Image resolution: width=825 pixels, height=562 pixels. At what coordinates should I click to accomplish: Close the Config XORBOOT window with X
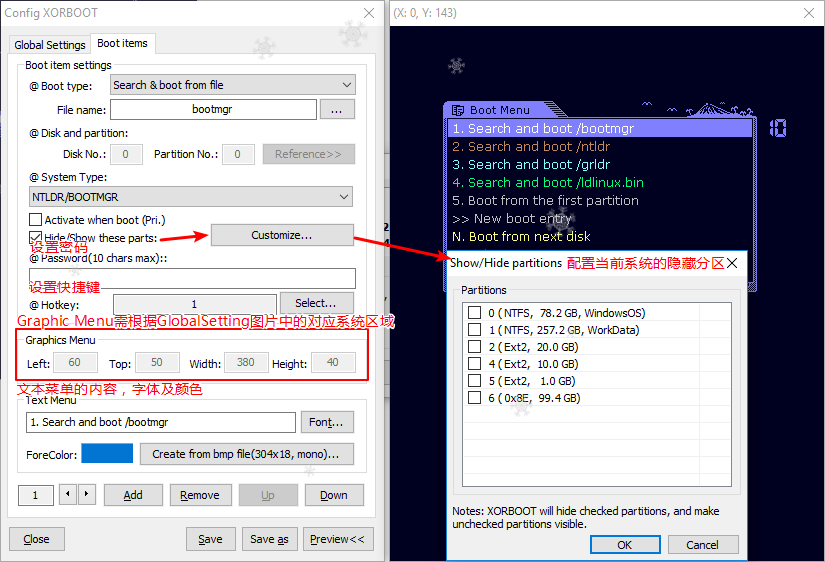369,13
